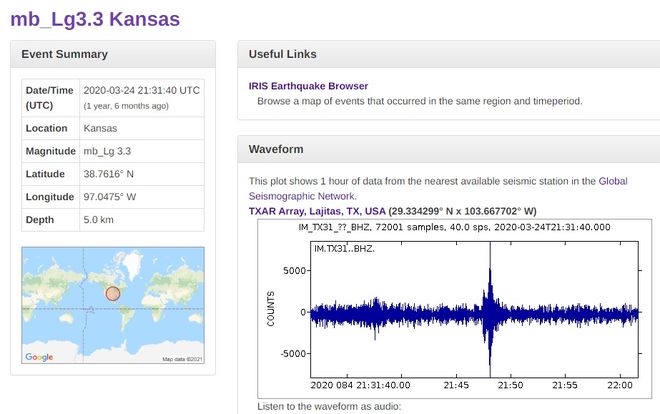Viewport: 660px width, 414px height.
Task: Click the earthquake epicenter marker on the map
Action: [x=113, y=294]
